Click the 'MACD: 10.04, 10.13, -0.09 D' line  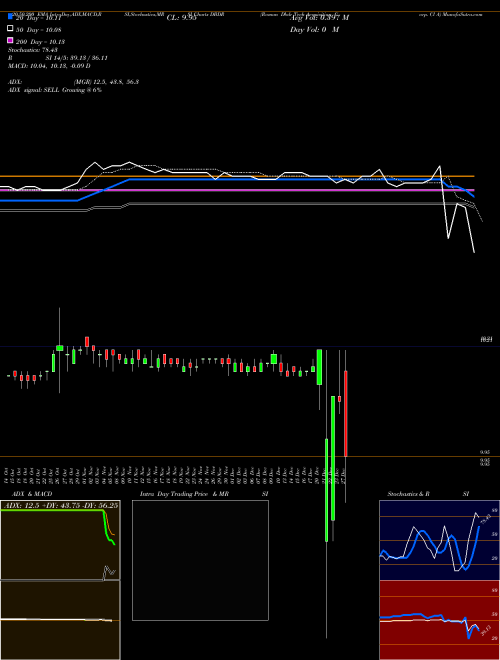[x=49, y=66]
